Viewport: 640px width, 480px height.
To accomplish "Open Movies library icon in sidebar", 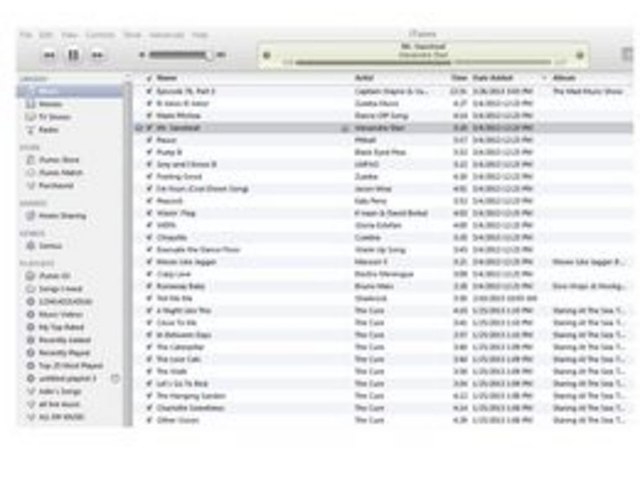I will coord(31,104).
